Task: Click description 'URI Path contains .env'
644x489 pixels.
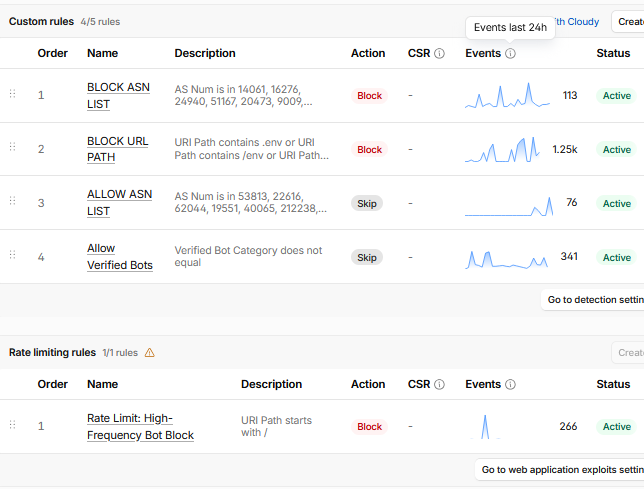Action: click(x=252, y=149)
